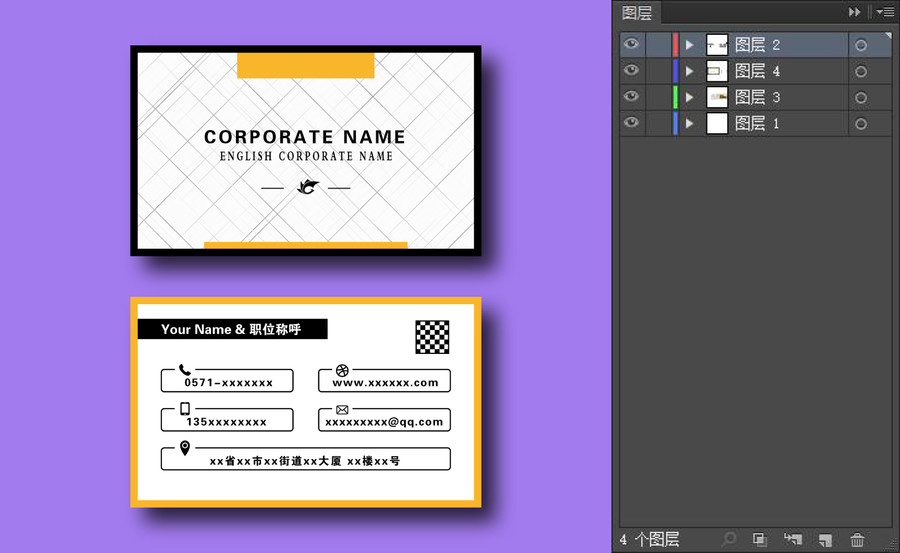Target 图层 1 via its circle icon
Viewport: 900px width, 553px height.
[860, 123]
